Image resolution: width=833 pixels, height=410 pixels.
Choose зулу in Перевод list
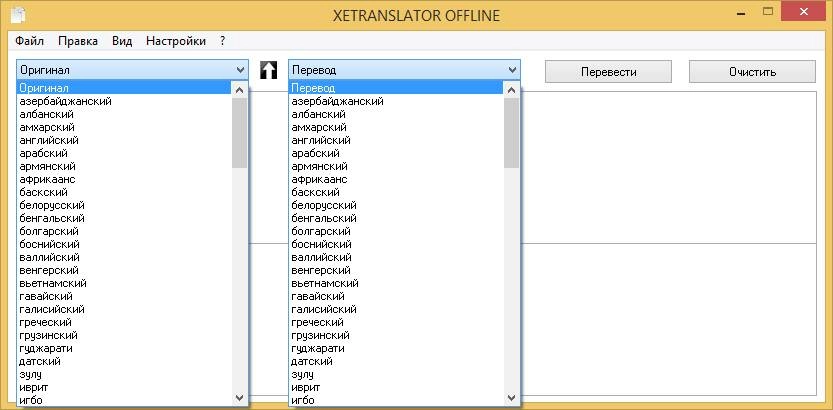coord(396,374)
